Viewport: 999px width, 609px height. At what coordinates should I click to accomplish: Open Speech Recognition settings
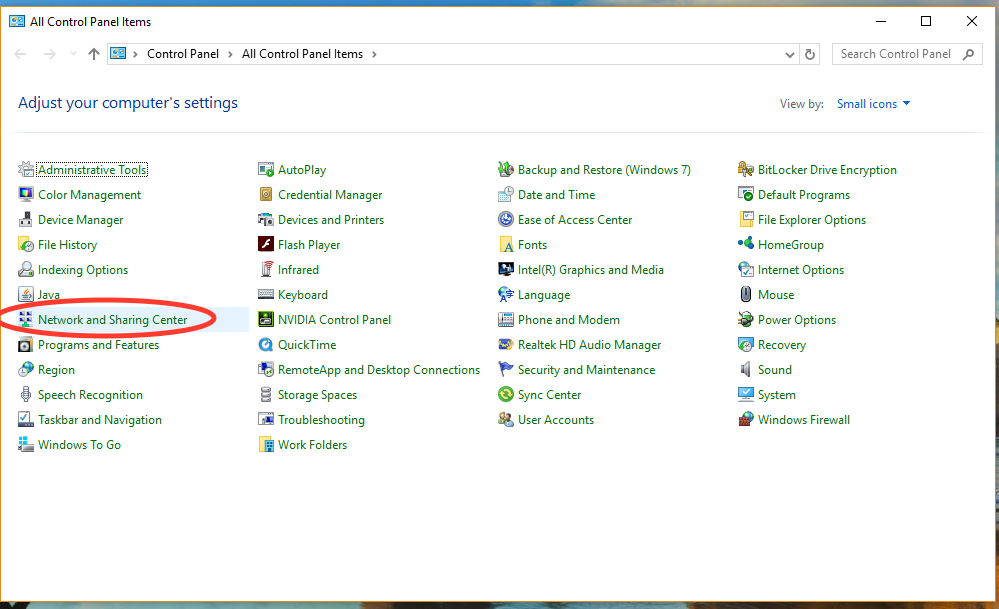(x=89, y=394)
